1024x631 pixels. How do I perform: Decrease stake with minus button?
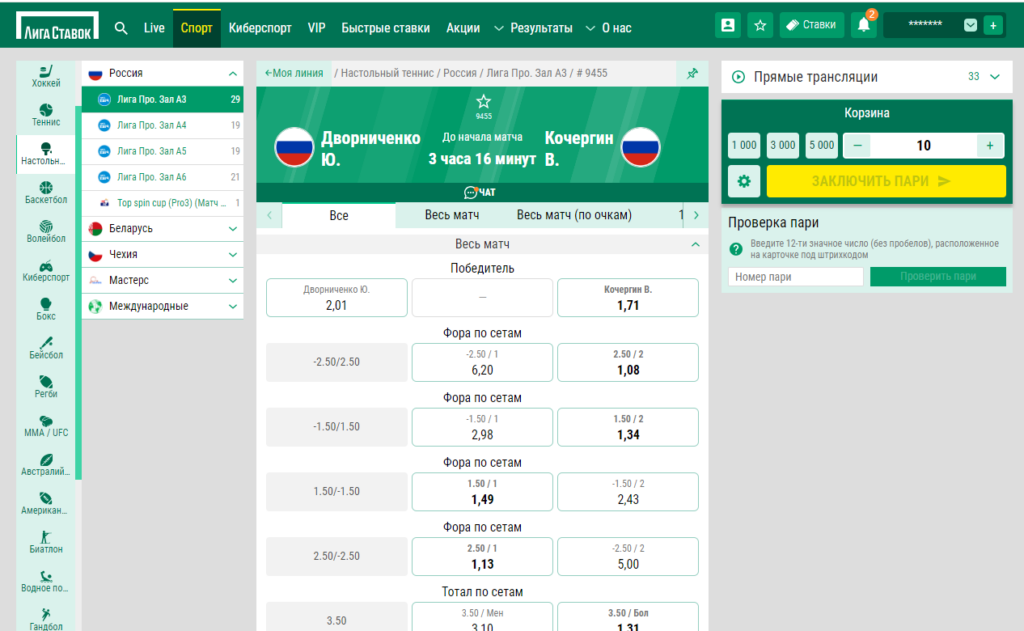[x=857, y=146]
